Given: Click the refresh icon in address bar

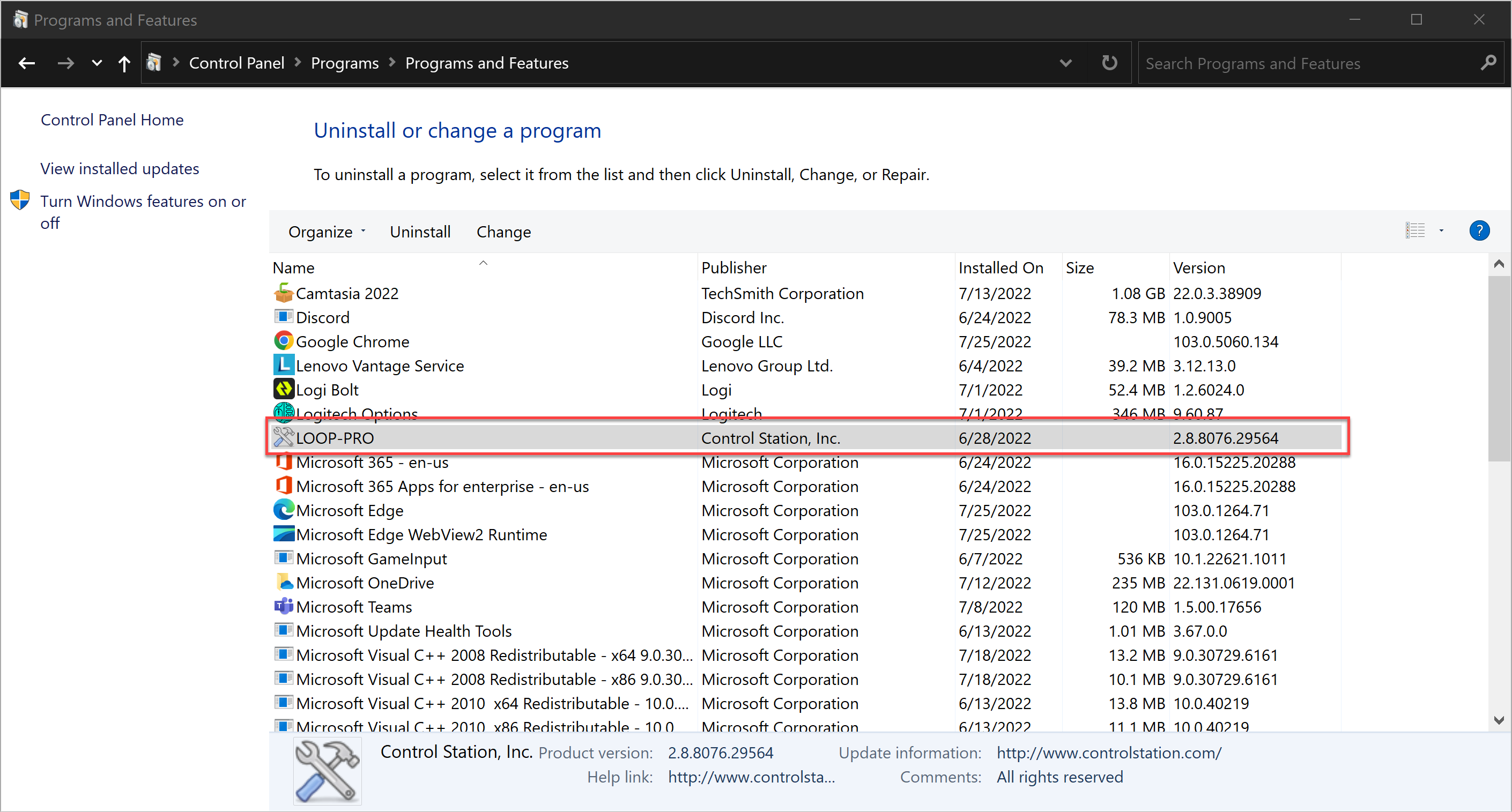Looking at the screenshot, I should click(x=1109, y=63).
